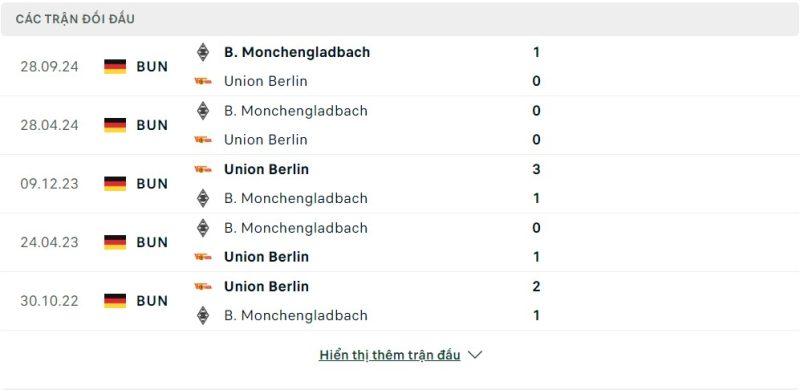
Task: Click the German flag next to 28.04.24
Action: coord(115,125)
